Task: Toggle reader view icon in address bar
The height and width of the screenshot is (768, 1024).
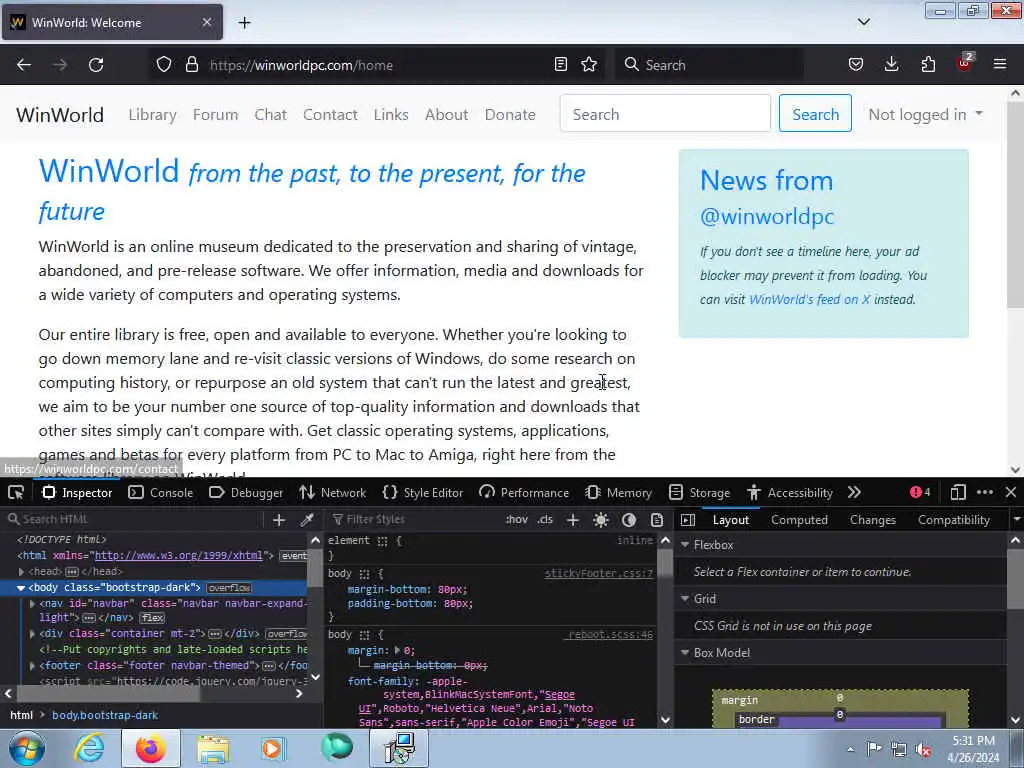Action: click(560, 65)
